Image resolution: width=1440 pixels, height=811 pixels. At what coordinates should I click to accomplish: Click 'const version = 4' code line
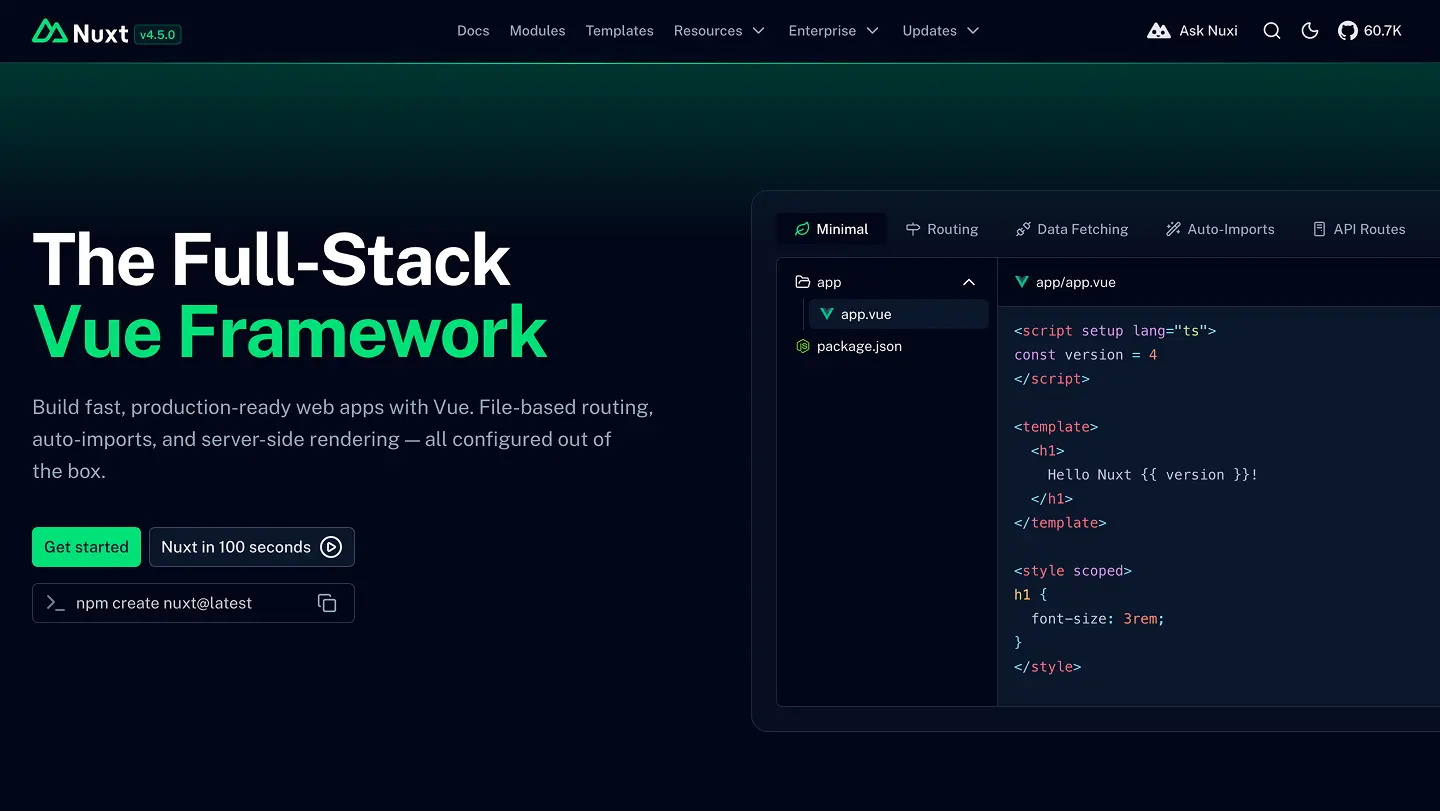pos(1085,355)
